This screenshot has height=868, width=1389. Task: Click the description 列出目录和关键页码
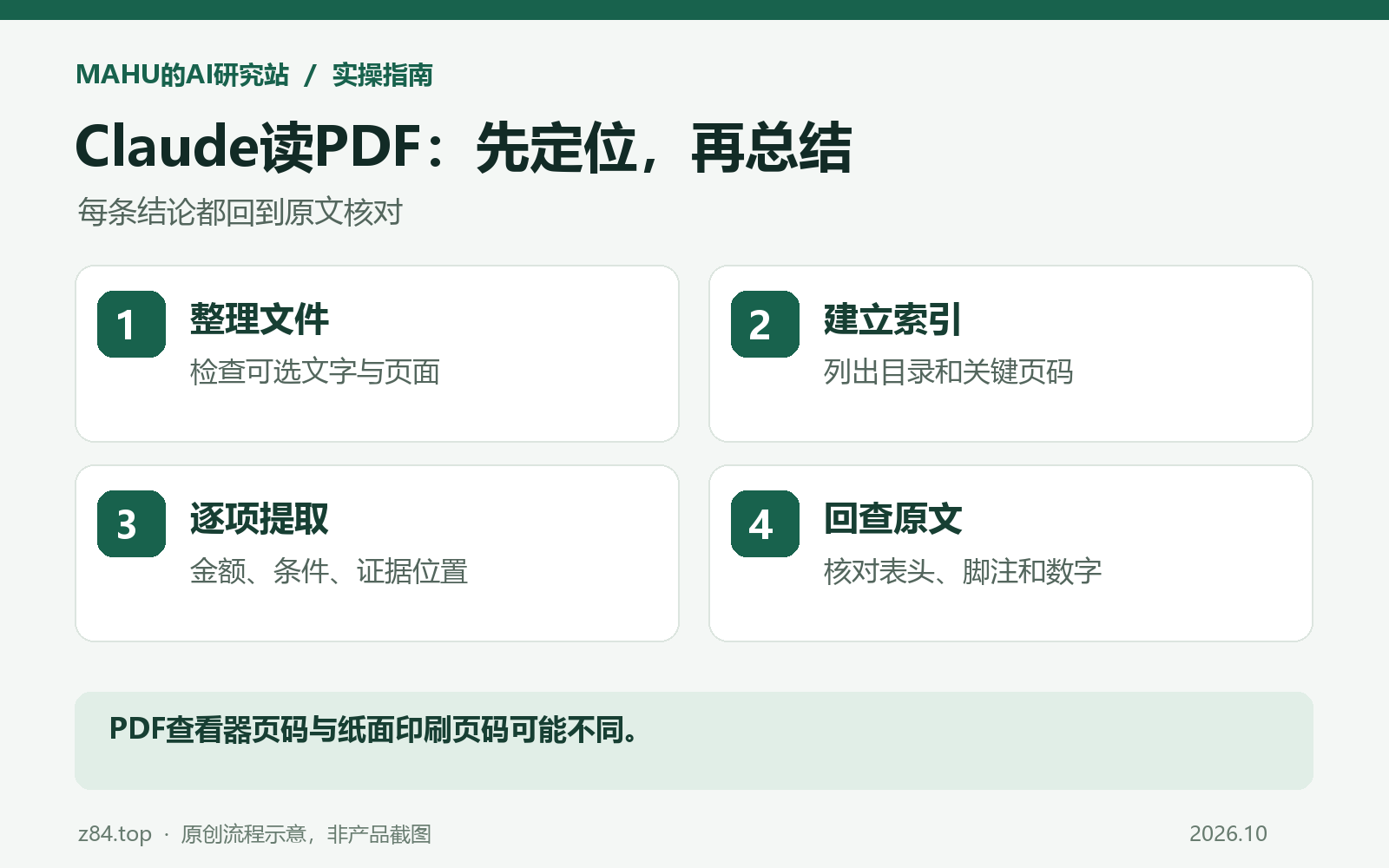coord(949,372)
